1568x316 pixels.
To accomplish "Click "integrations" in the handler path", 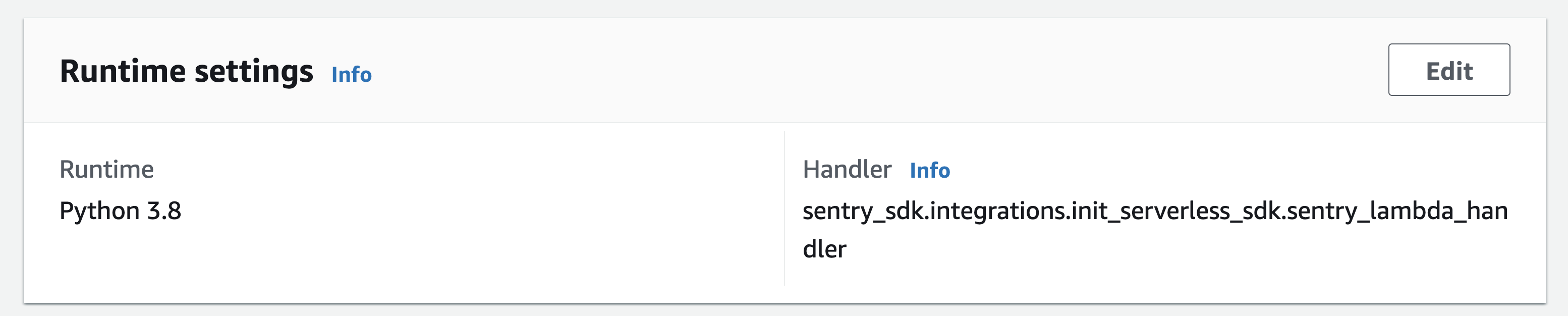I will tap(997, 212).
